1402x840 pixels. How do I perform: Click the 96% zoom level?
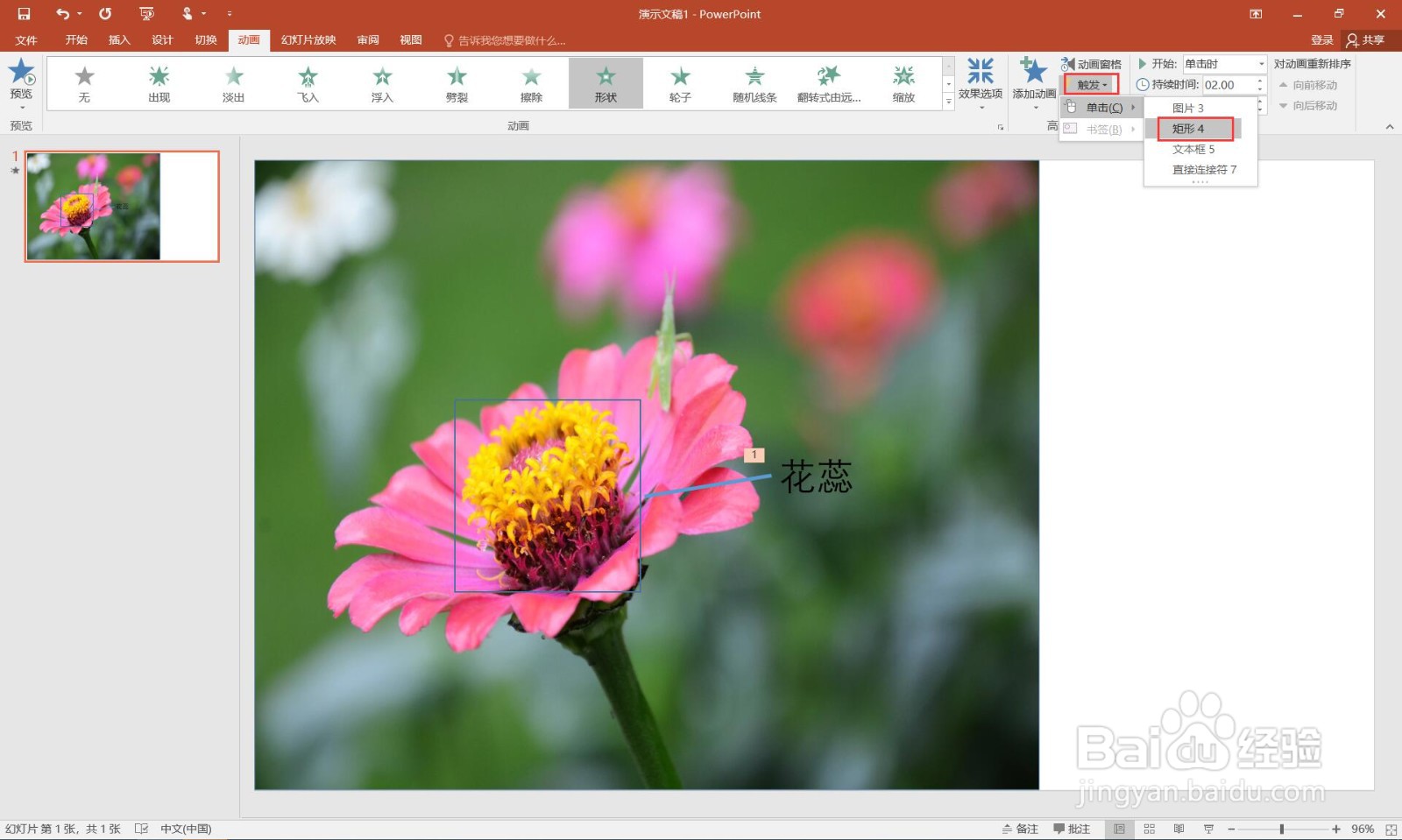pos(1362,829)
